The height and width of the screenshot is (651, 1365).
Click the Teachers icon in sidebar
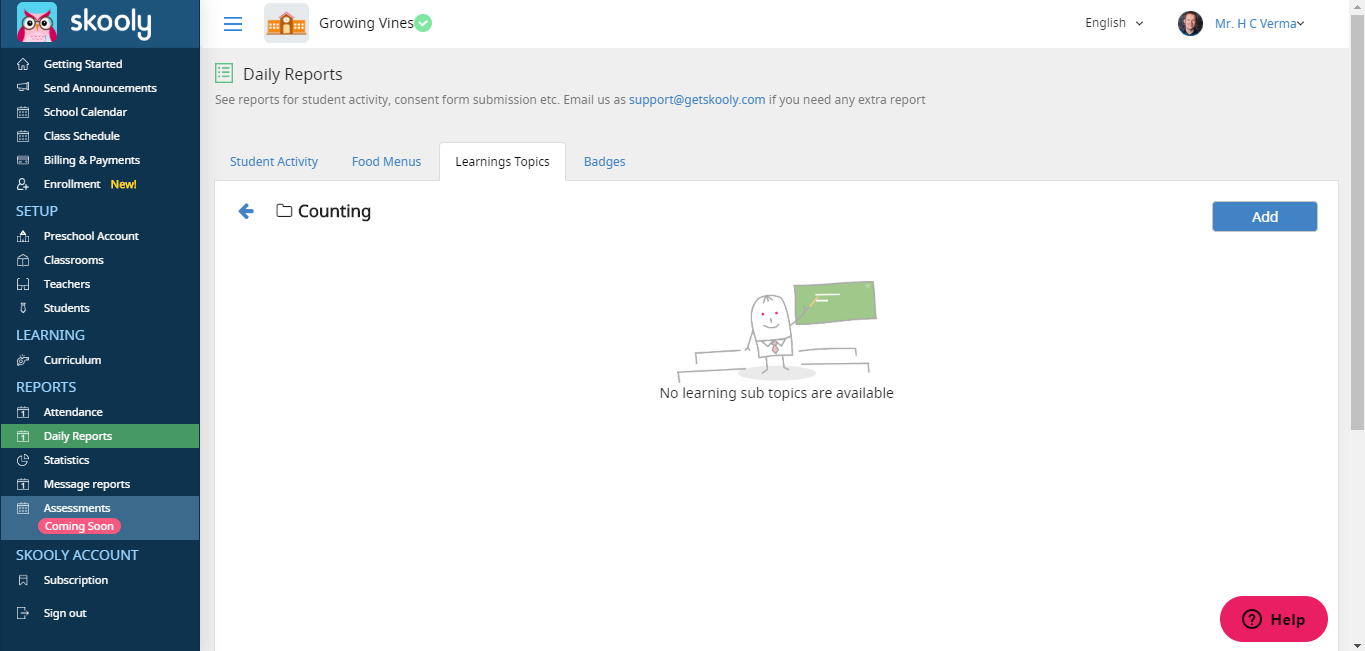coord(23,284)
